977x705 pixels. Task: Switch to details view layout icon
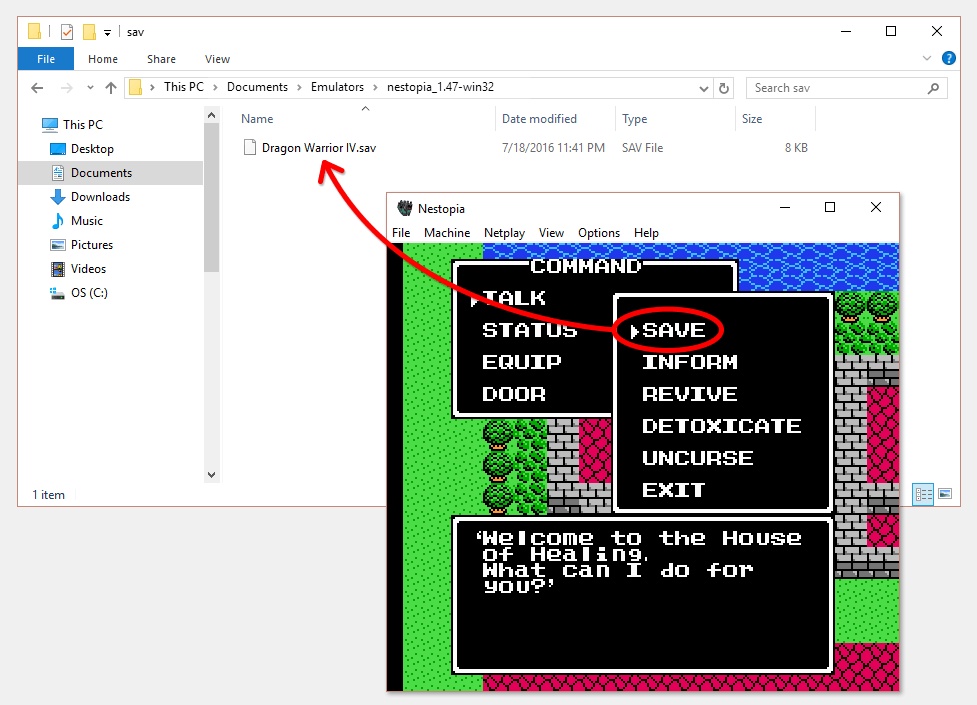tap(923, 494)
